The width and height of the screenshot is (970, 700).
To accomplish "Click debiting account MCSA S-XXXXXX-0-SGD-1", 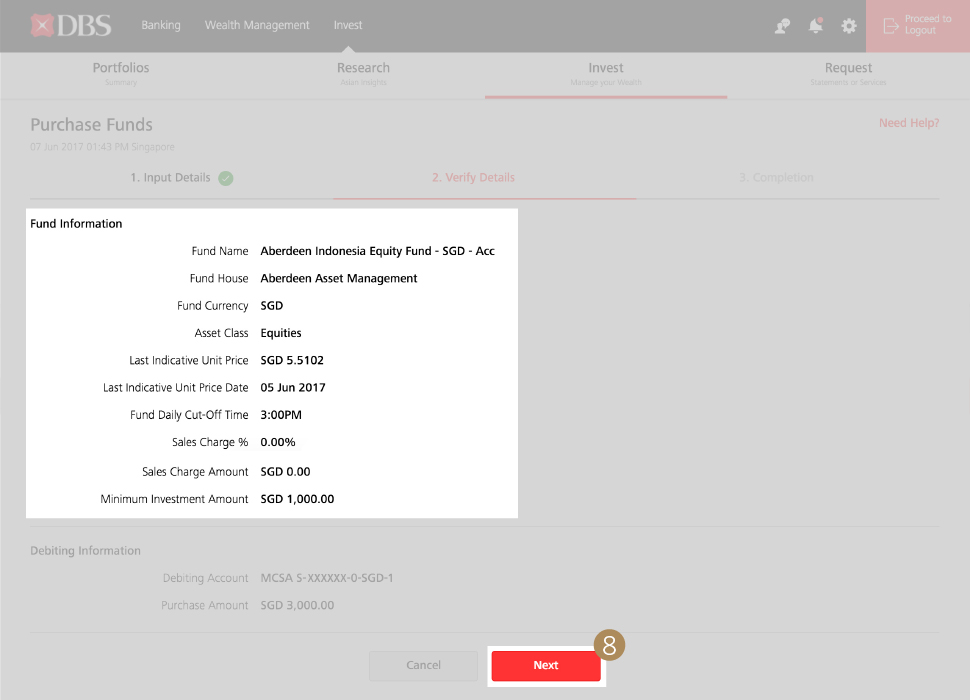I will (x=327, y=578).
